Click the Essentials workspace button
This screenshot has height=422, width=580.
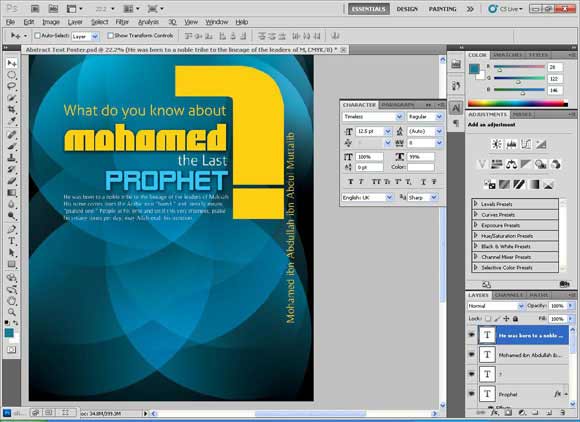368,9
